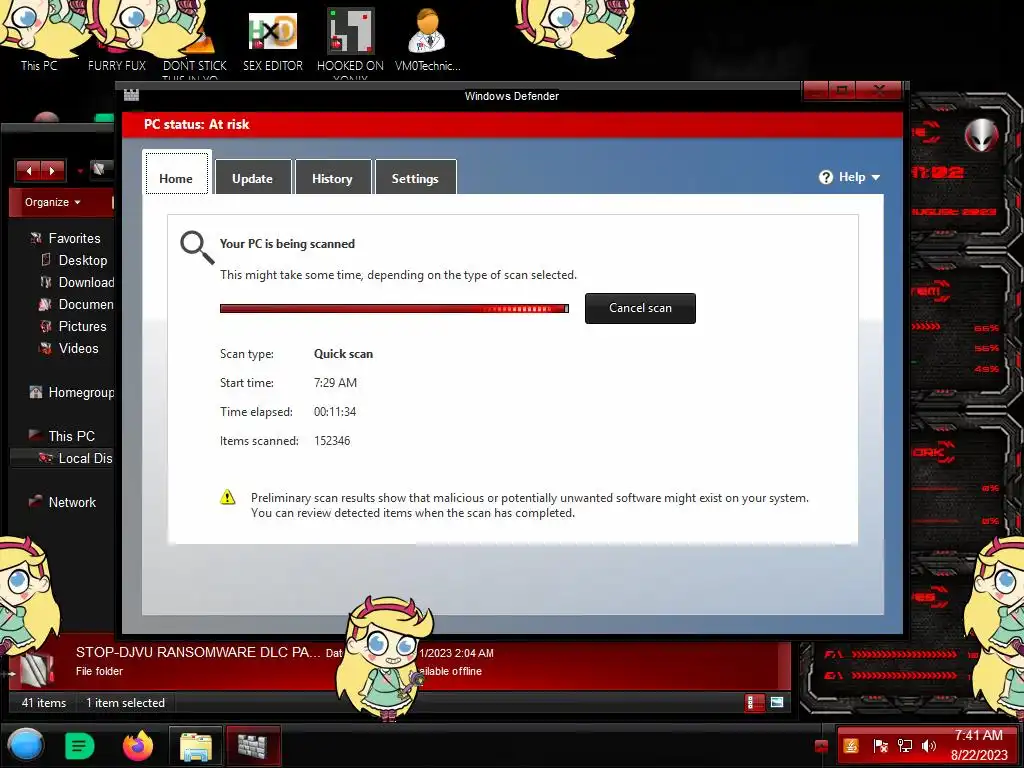Click the yellow warning triangle icon
Viewport: 1024px width, 768px height.
click(227, 497)
